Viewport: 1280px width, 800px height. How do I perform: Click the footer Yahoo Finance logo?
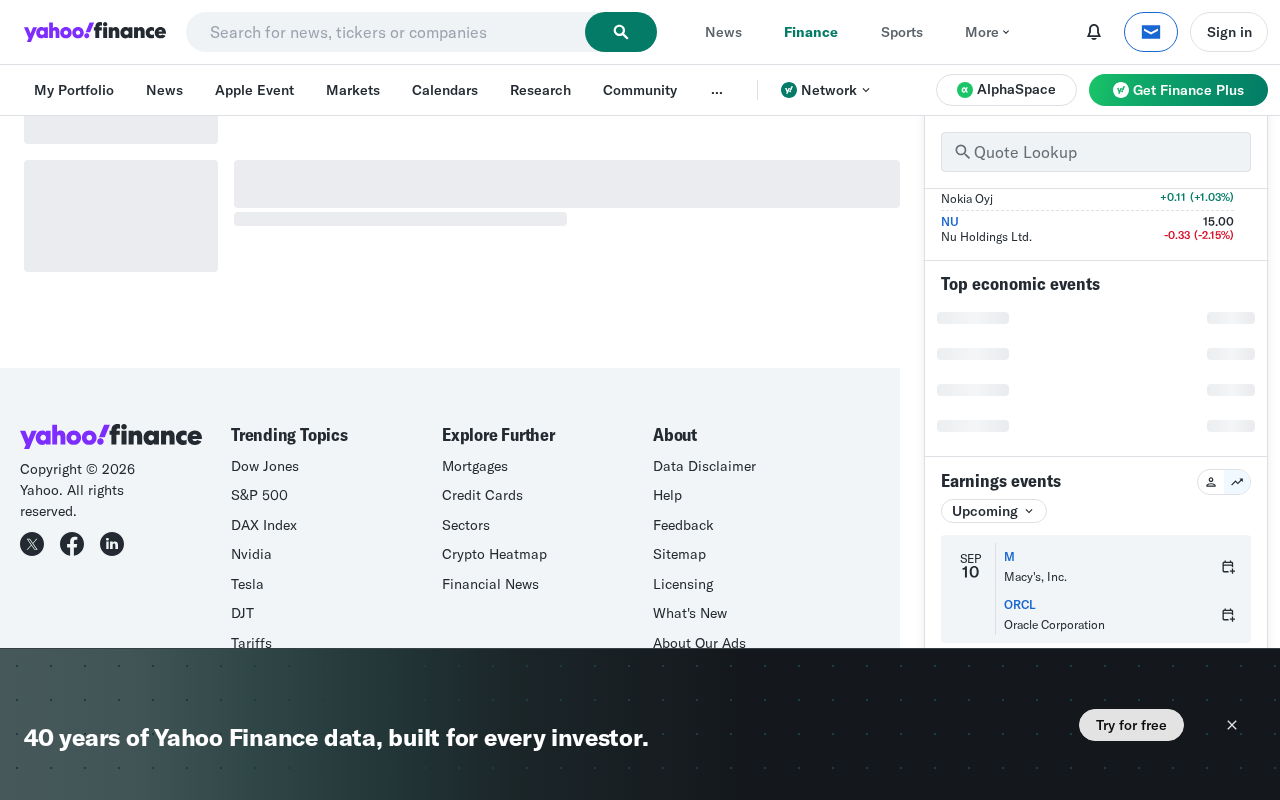click(111, 436)
